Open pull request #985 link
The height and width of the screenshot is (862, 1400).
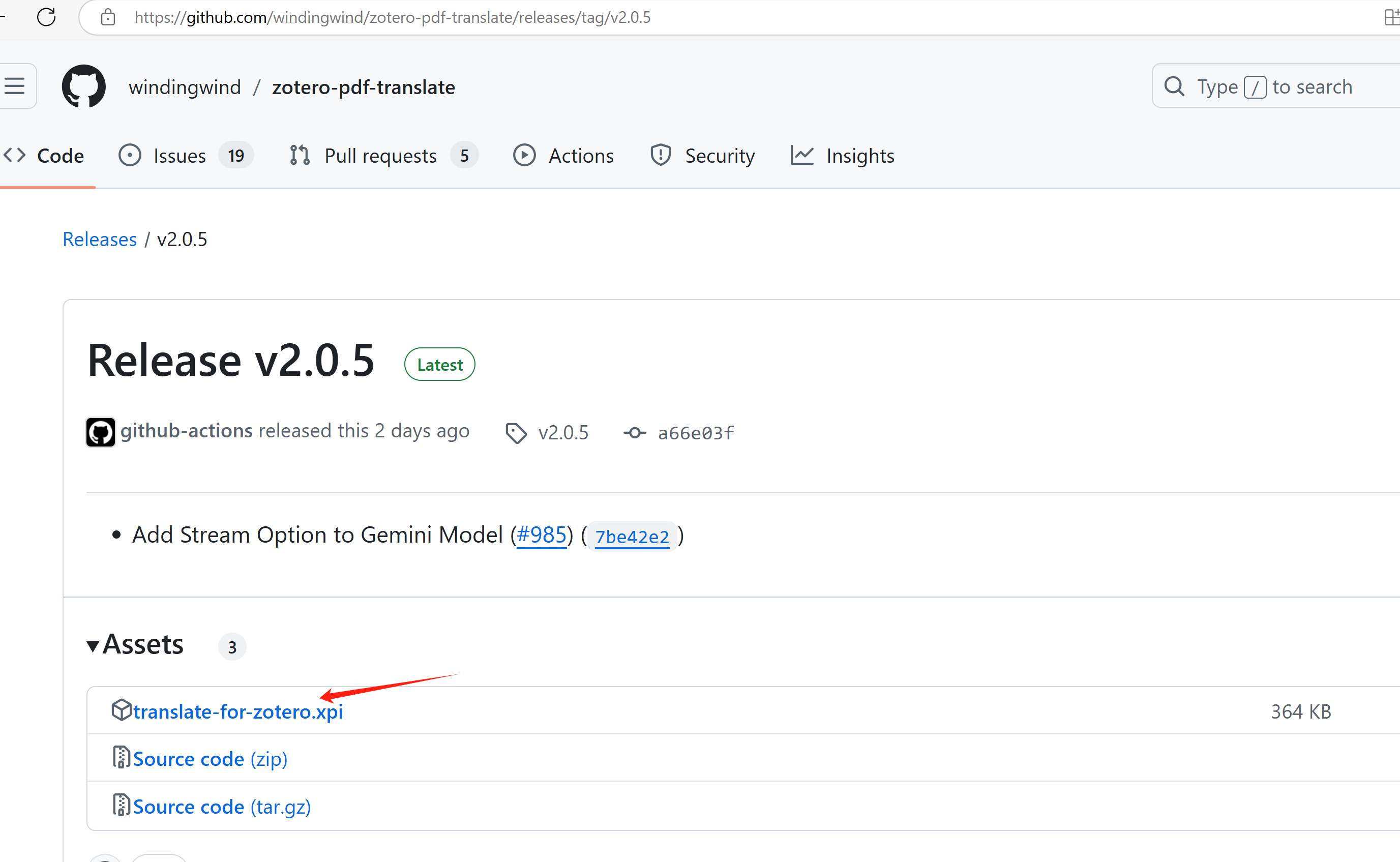point(541,535)
